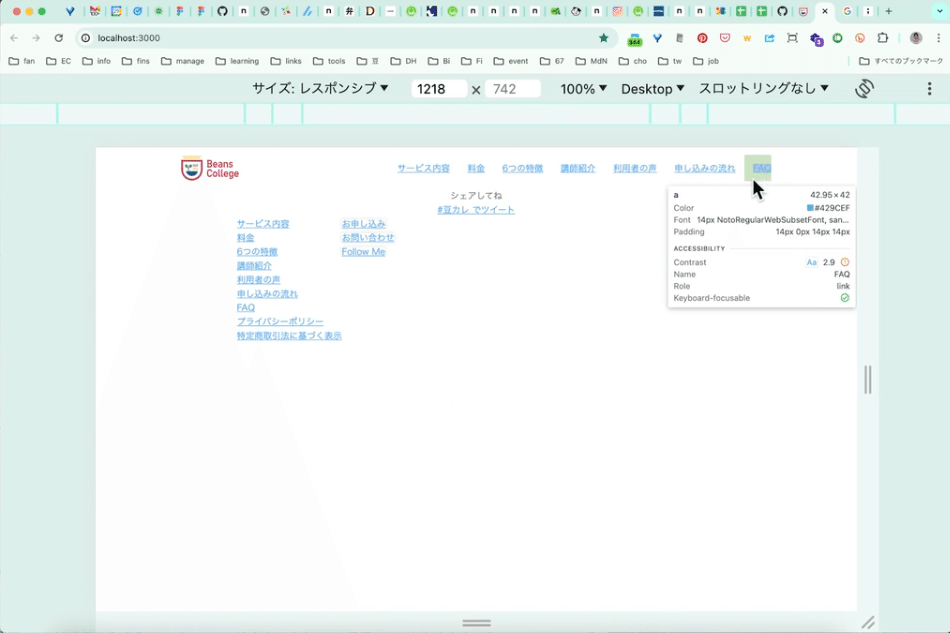Image resolution: width=950 pixels, height=633 pixels.
Task: Open the purple badge extension icon
Action: click(816, 39)
